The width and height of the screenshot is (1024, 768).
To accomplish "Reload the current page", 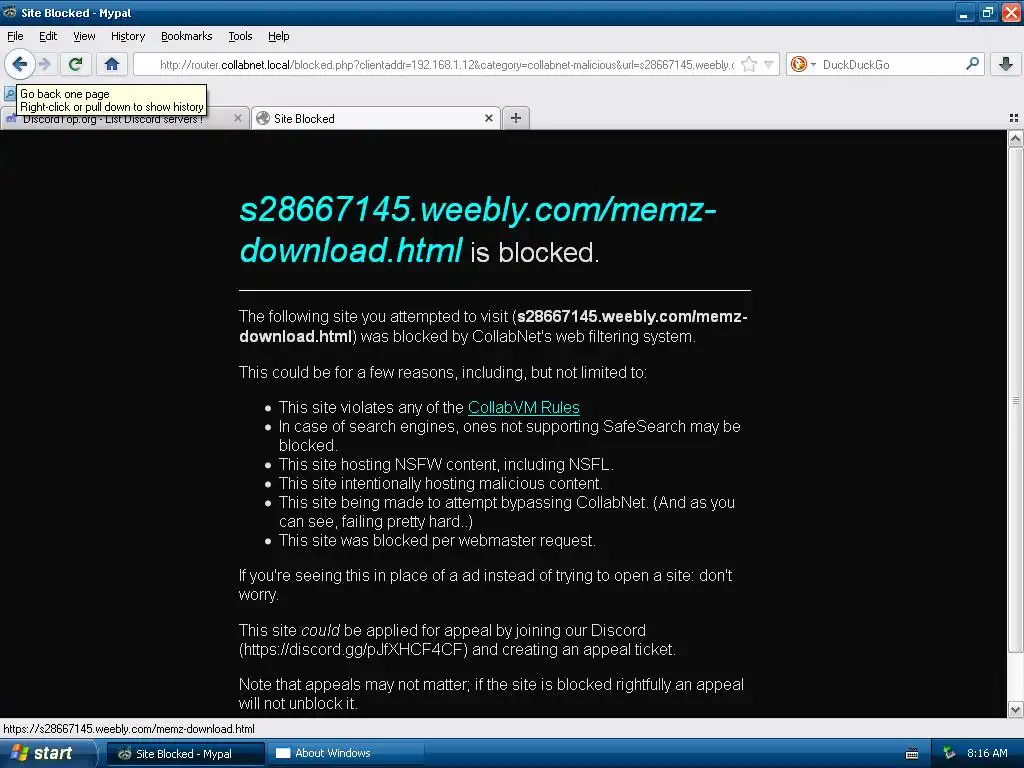I will click(x=75, y=64).
